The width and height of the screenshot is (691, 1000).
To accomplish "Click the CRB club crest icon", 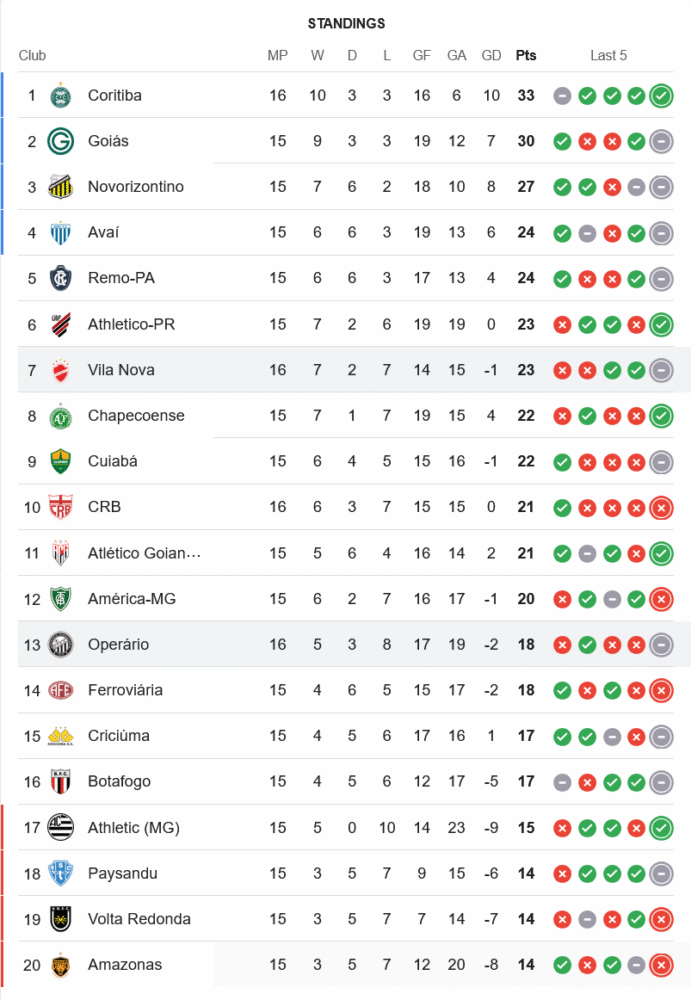I will click(x=61, y=508).
